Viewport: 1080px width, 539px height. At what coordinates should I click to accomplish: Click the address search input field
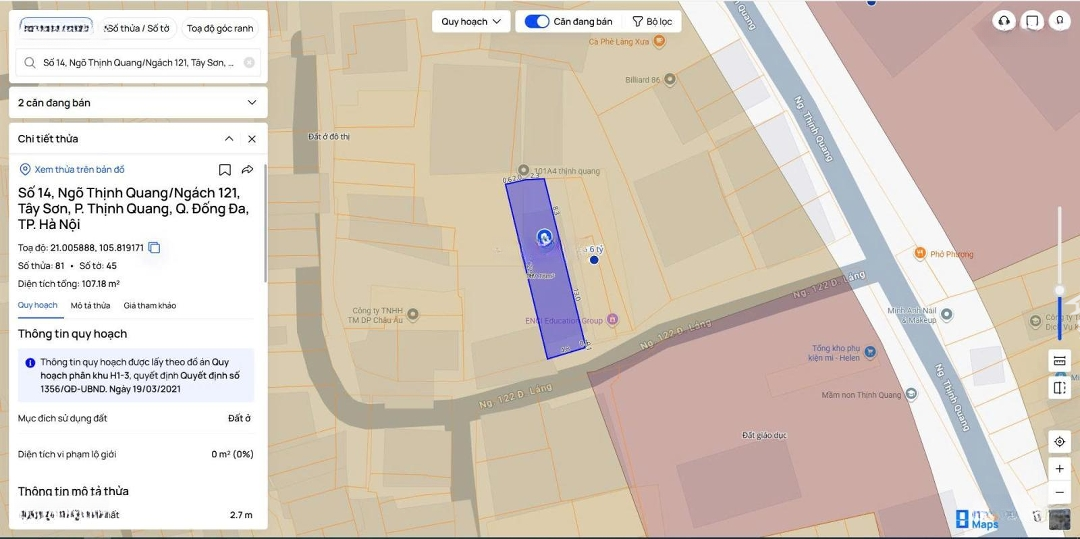point(138,62)
